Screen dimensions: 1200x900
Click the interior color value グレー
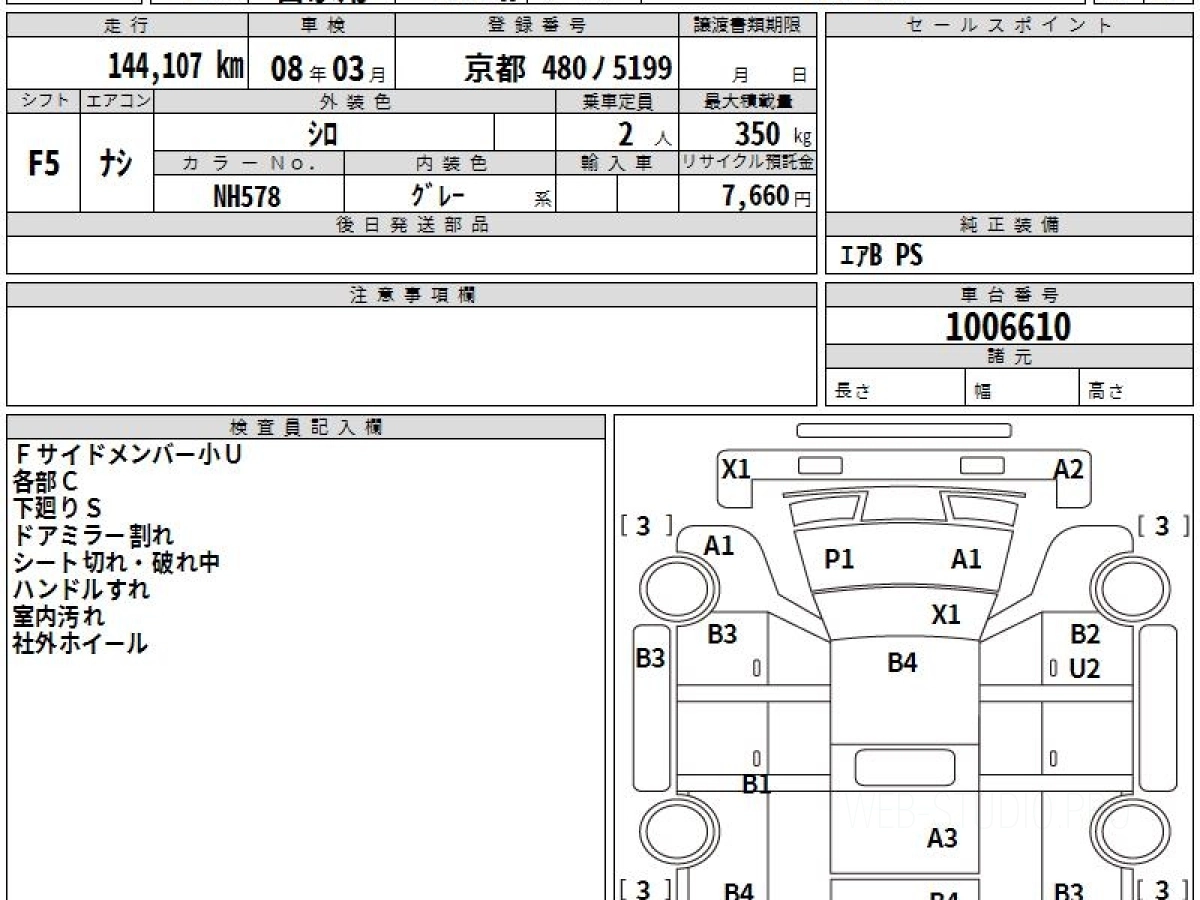click(x=438, y=195)
